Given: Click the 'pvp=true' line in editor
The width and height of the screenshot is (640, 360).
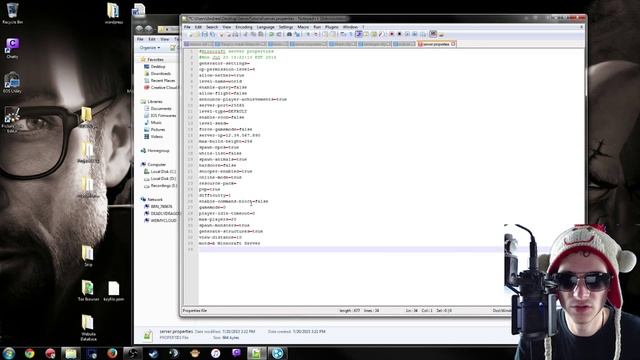Looking at the screenshot, I should pos(209,189).
